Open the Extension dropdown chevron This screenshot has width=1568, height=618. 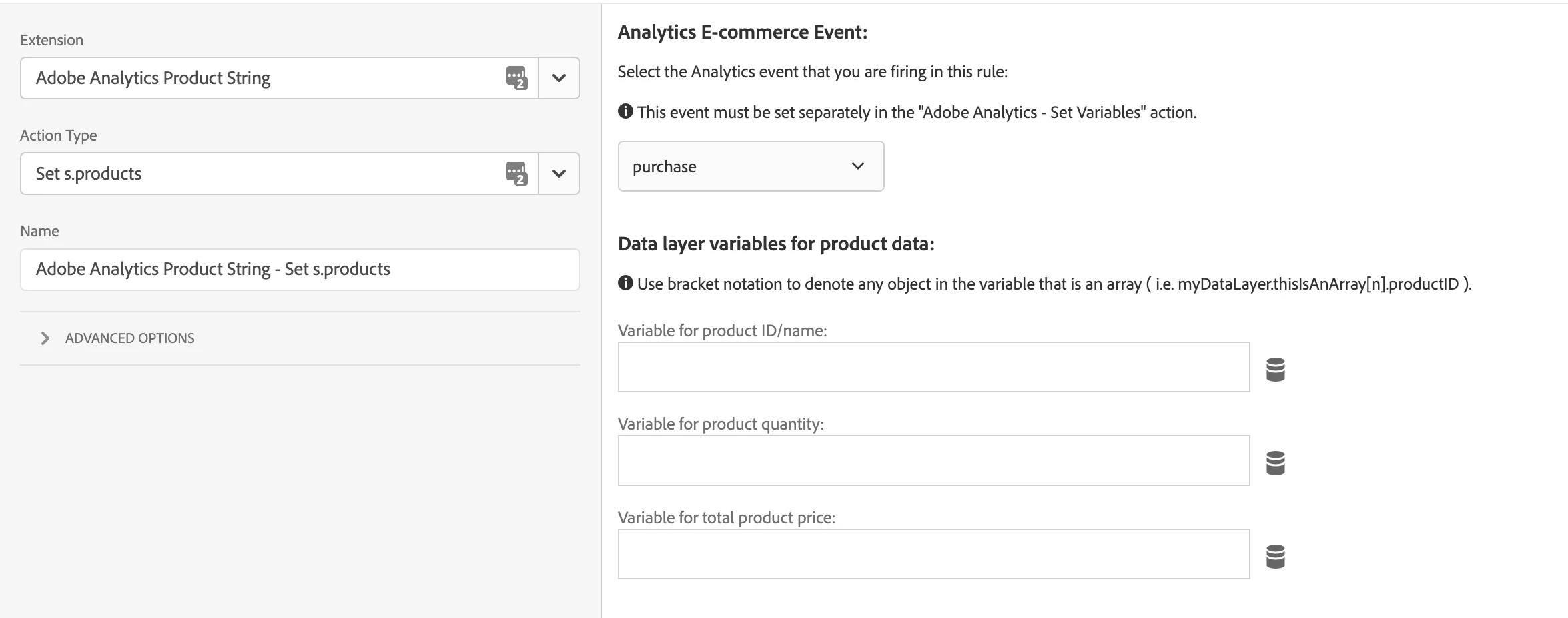[559, 78]
